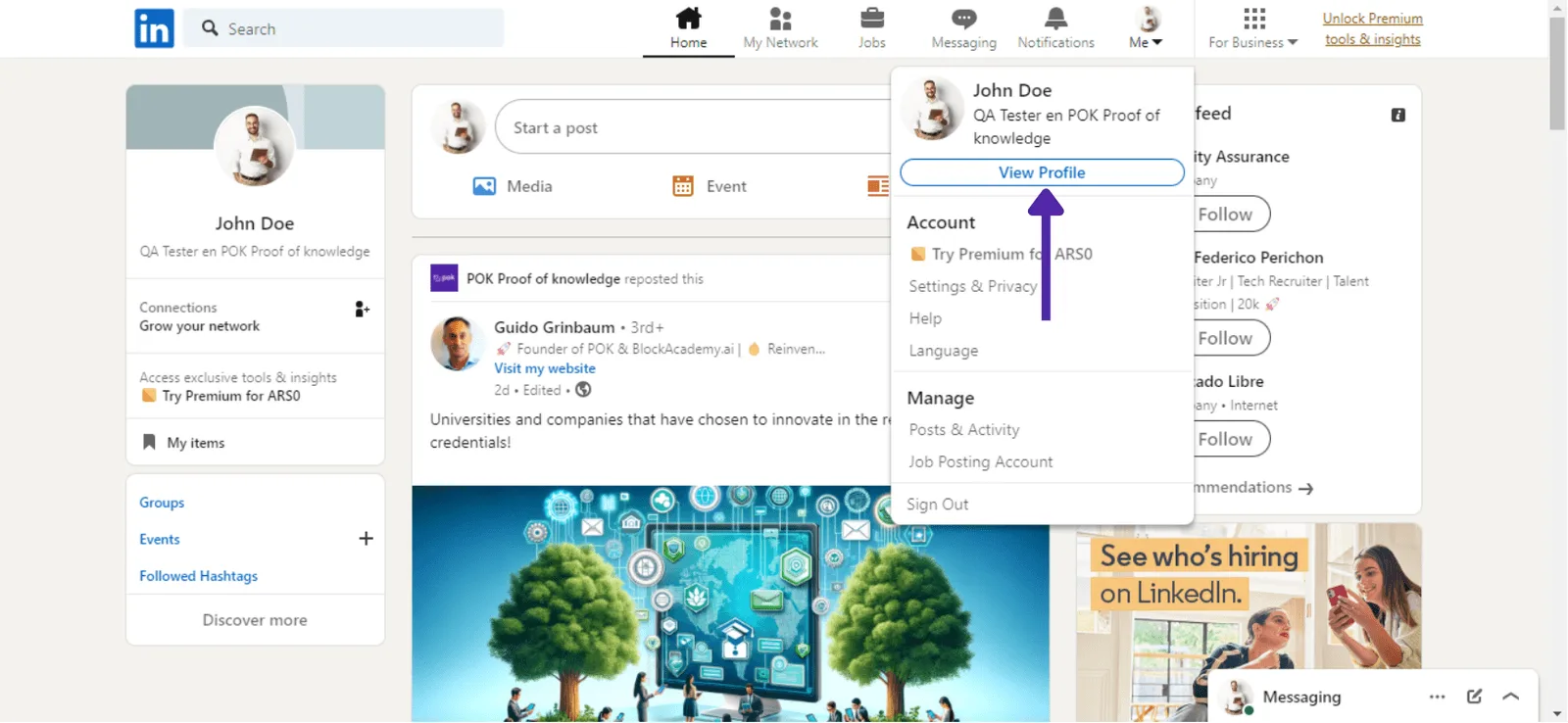Open the post's tree and monitor image
Viewport: 1568px width, 723px height.
[730, 603]
